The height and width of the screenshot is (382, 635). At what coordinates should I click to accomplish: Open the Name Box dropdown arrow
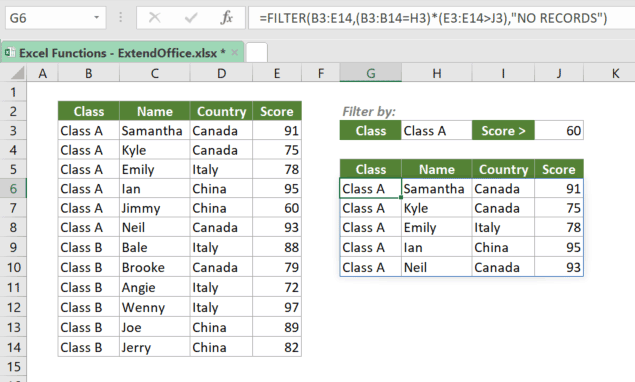tap(96, 18)
